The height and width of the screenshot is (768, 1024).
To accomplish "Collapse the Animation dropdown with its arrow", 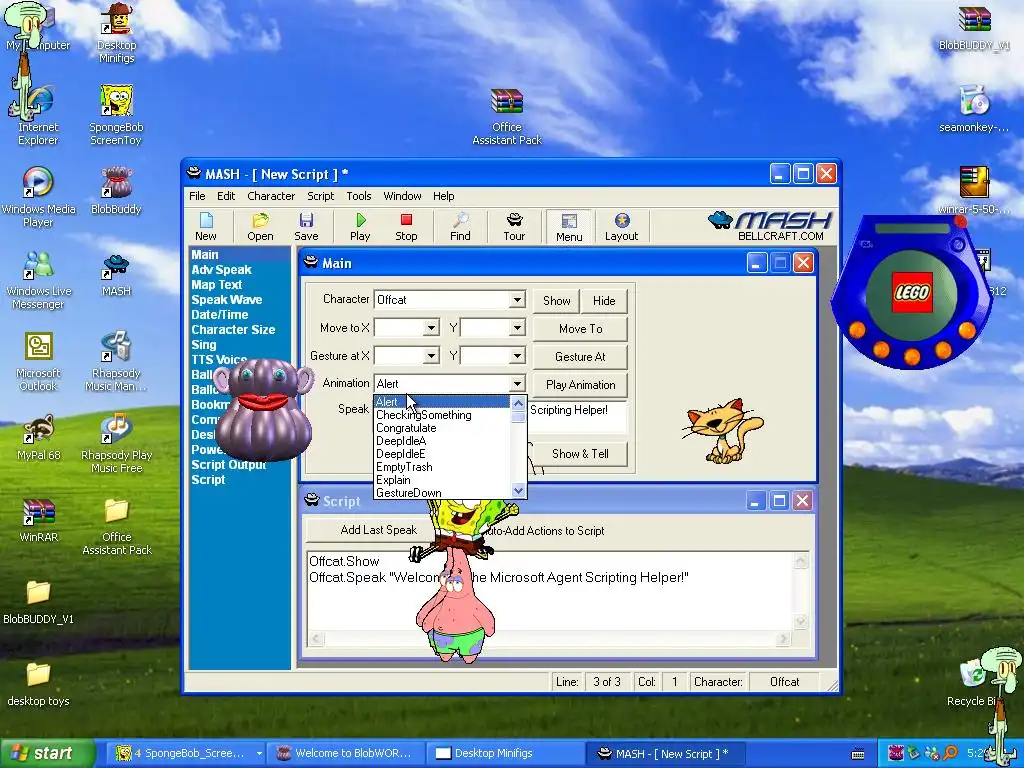I will [x=517, y=383].
